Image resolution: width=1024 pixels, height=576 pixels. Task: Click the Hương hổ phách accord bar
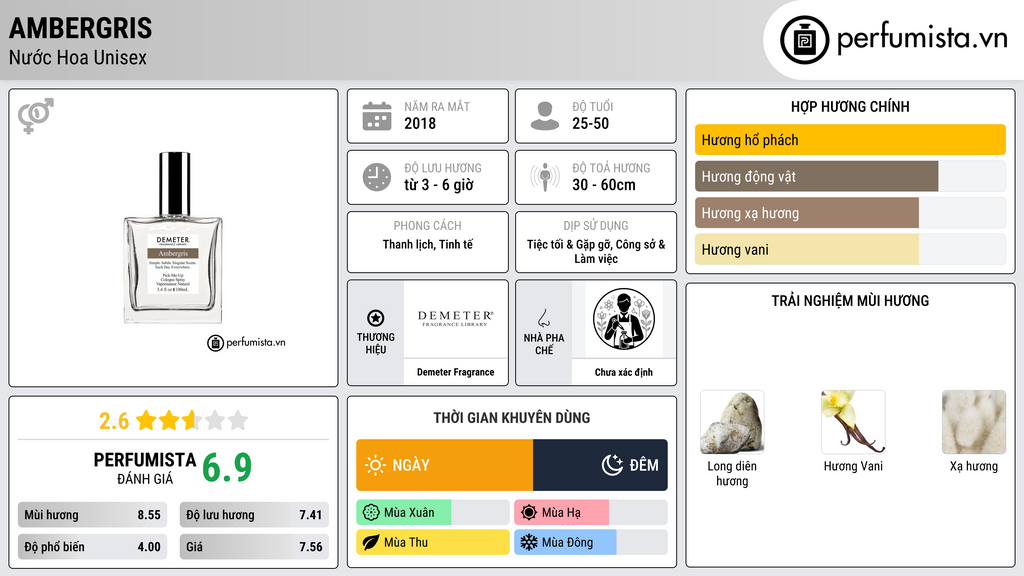click(850, 140)
